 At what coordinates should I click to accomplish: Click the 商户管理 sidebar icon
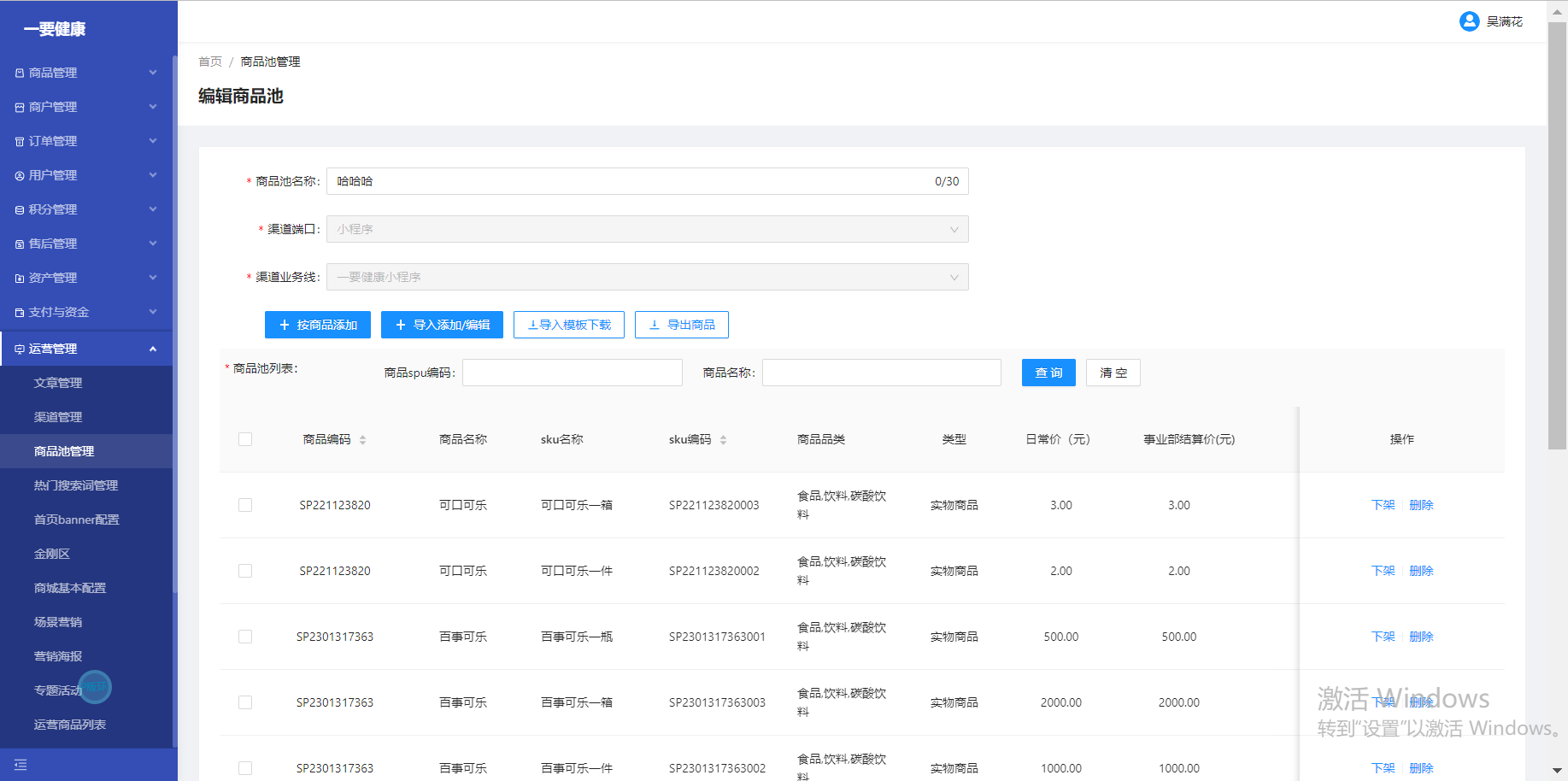[20, 108]
